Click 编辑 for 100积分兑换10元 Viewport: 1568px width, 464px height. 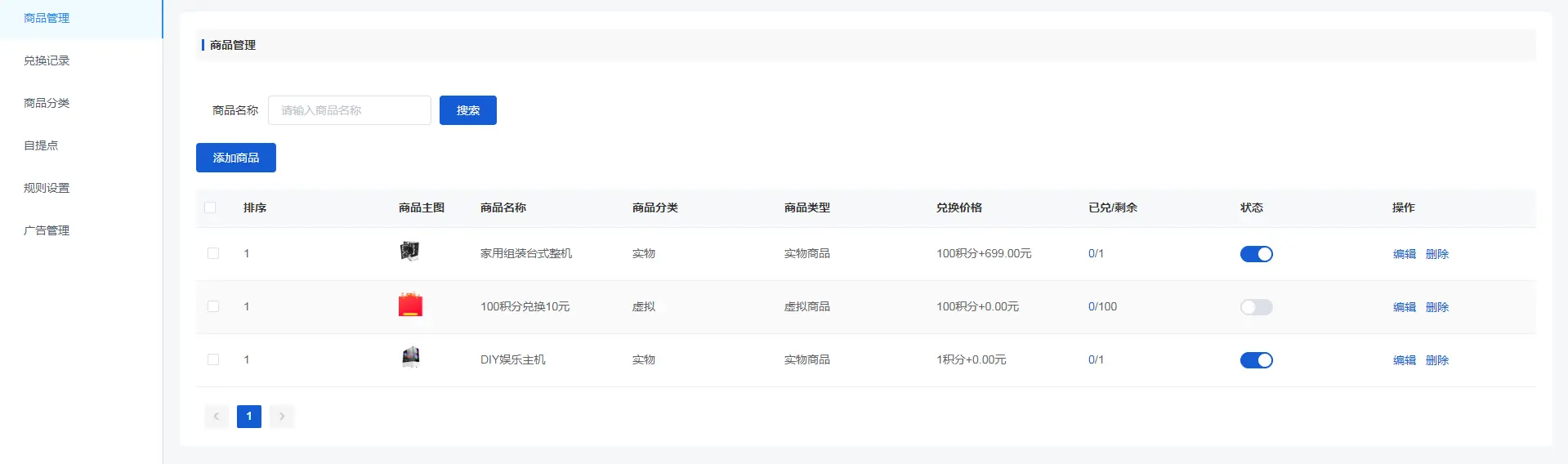coord(1405,307)
